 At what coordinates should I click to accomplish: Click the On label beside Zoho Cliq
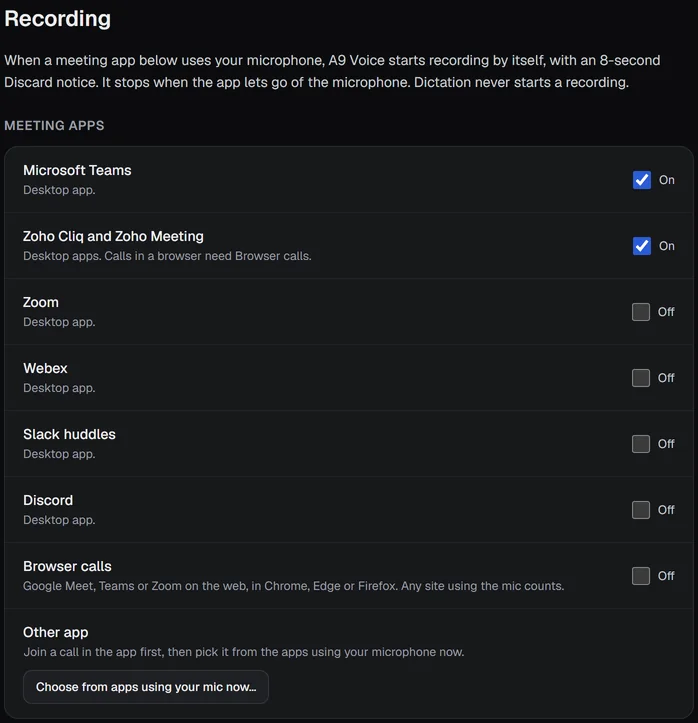coord(666,246)
